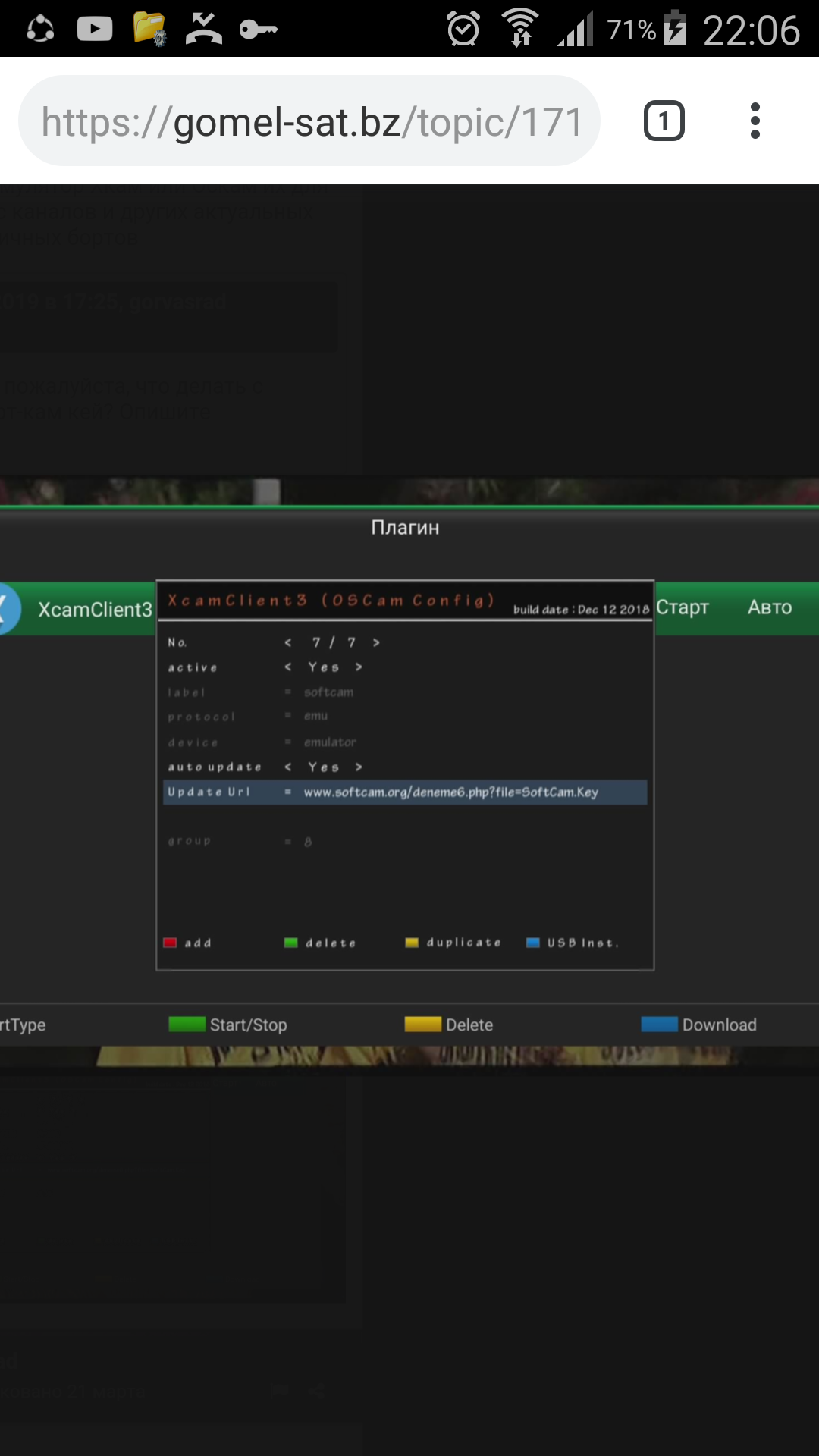The width and height of the screenshot is (819, 1456).
Task: Tap the battery charging icon
Action: click(x=675, y=28)
